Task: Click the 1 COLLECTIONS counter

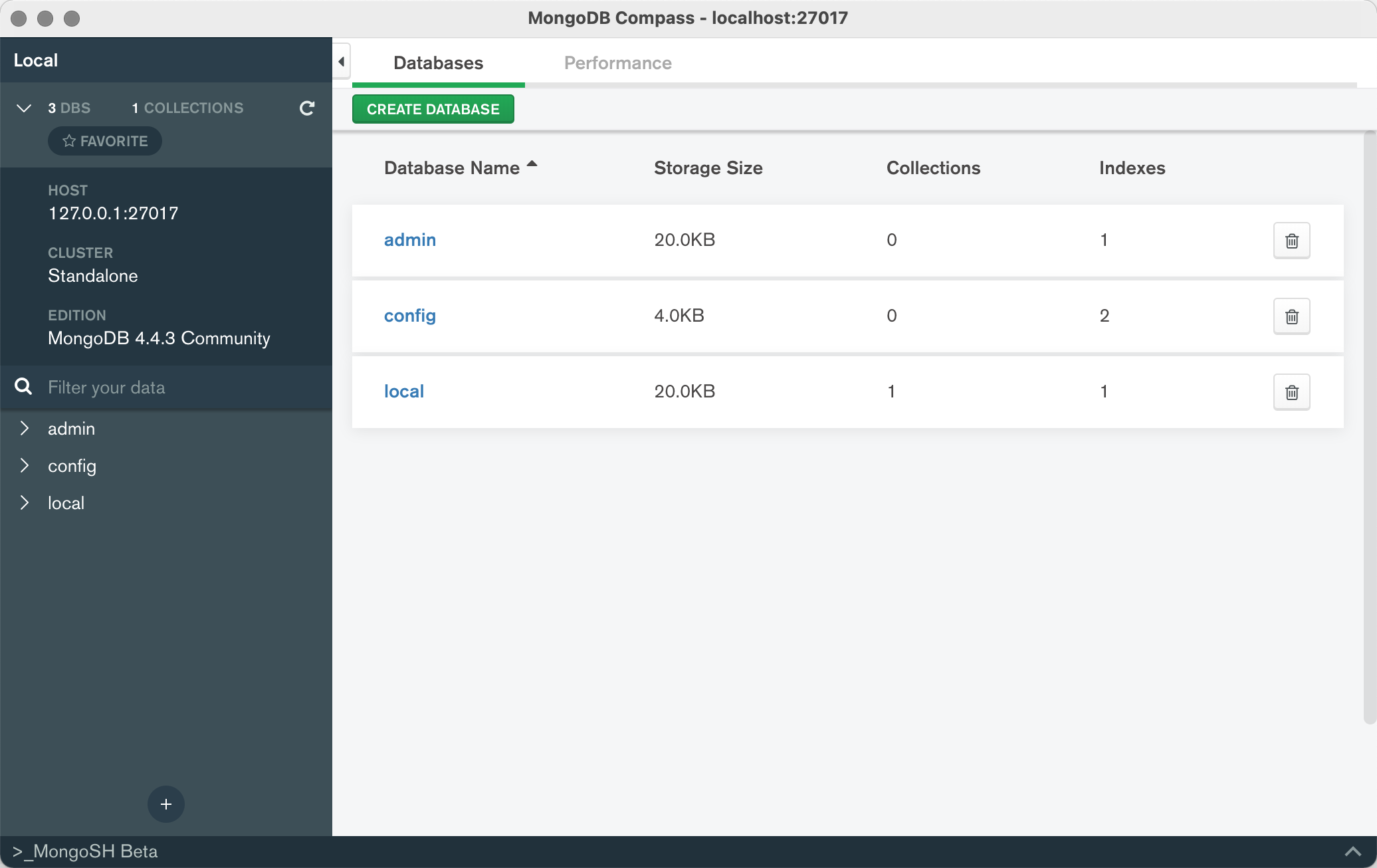Action: [x=187, y=108]
